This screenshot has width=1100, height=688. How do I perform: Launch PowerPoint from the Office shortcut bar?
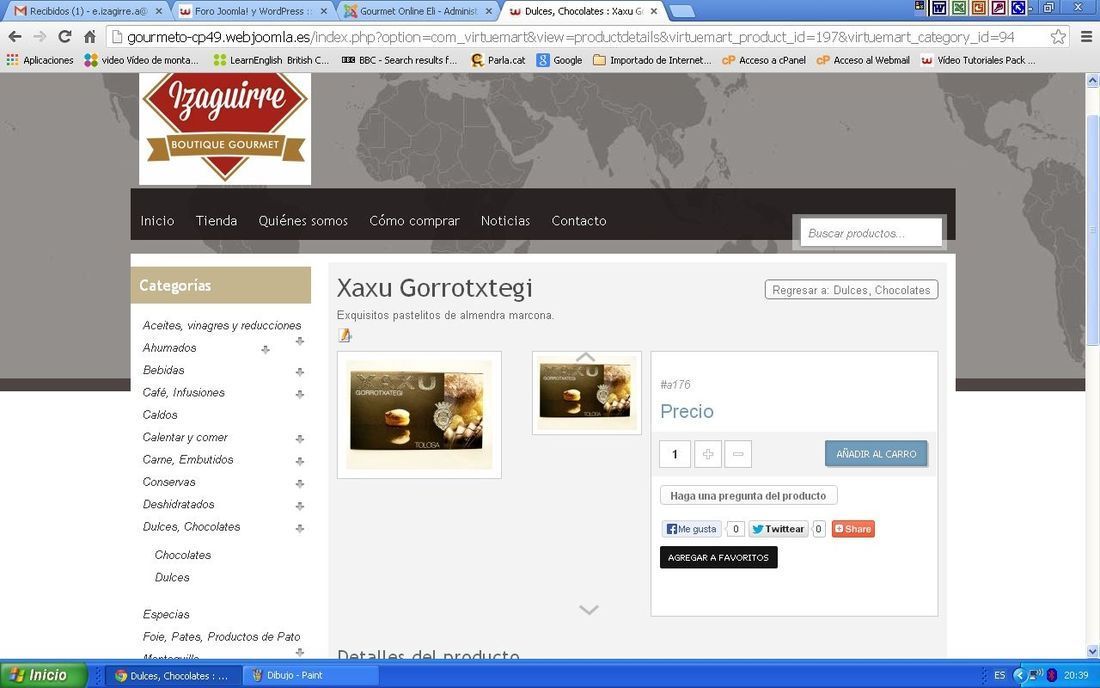click(x=979, y=8)
